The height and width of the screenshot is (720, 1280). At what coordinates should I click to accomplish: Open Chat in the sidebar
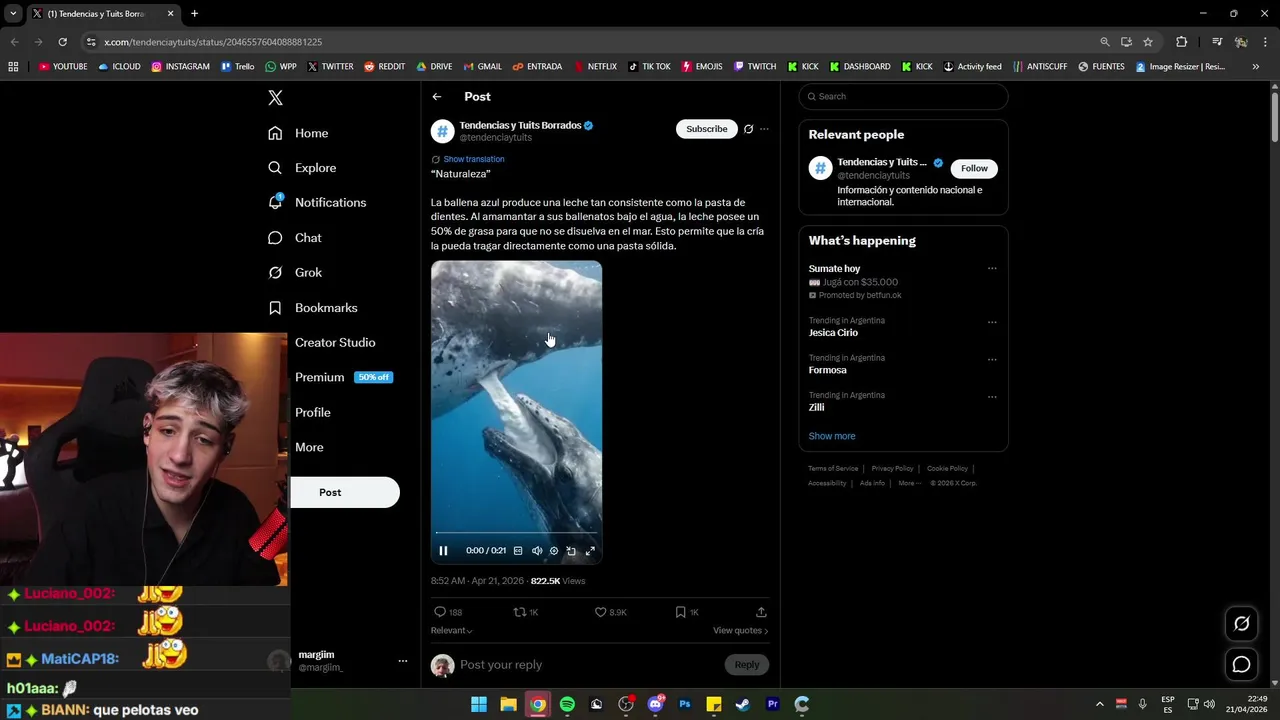coord(295,238)
